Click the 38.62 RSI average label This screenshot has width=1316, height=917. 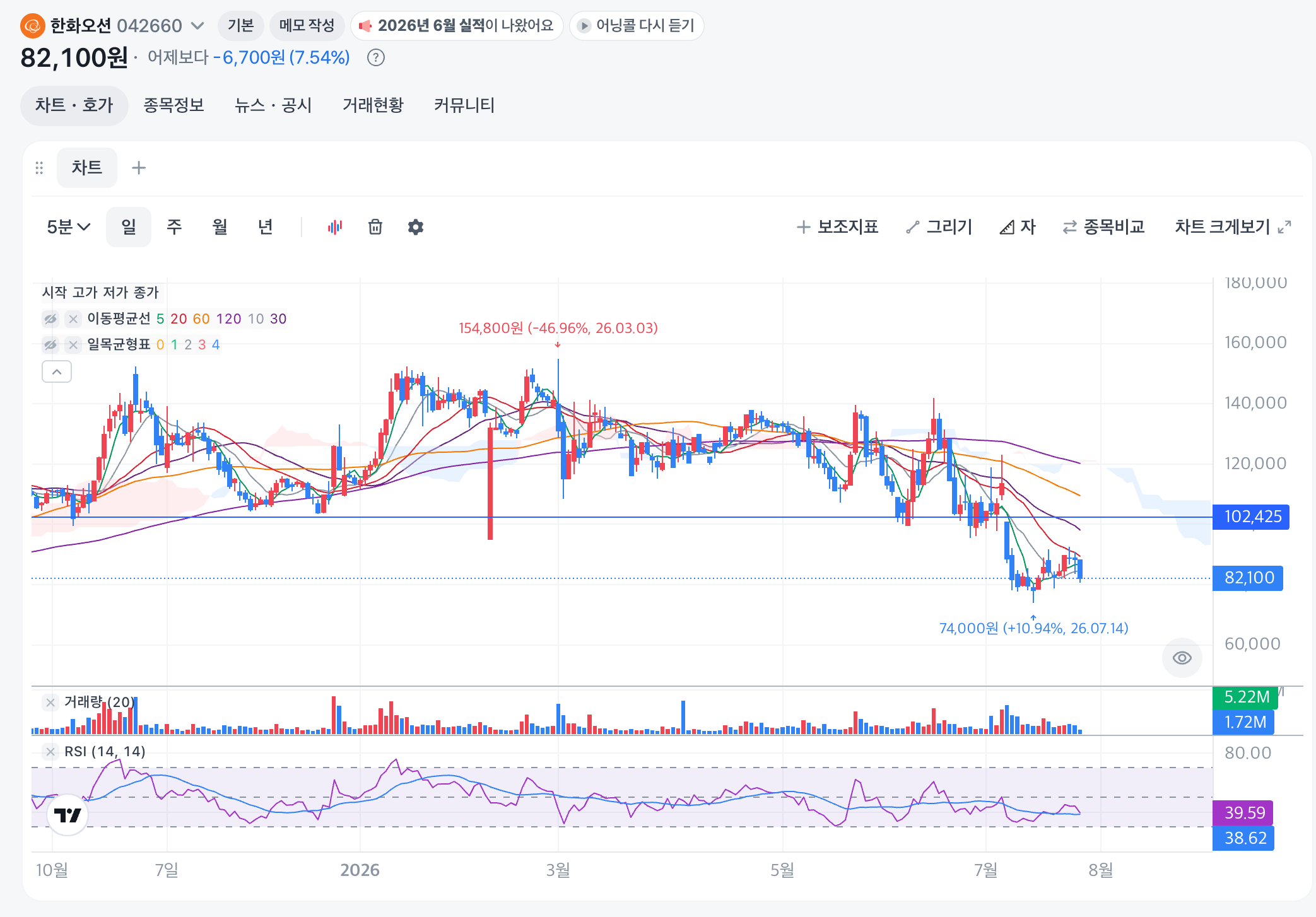1243,839
